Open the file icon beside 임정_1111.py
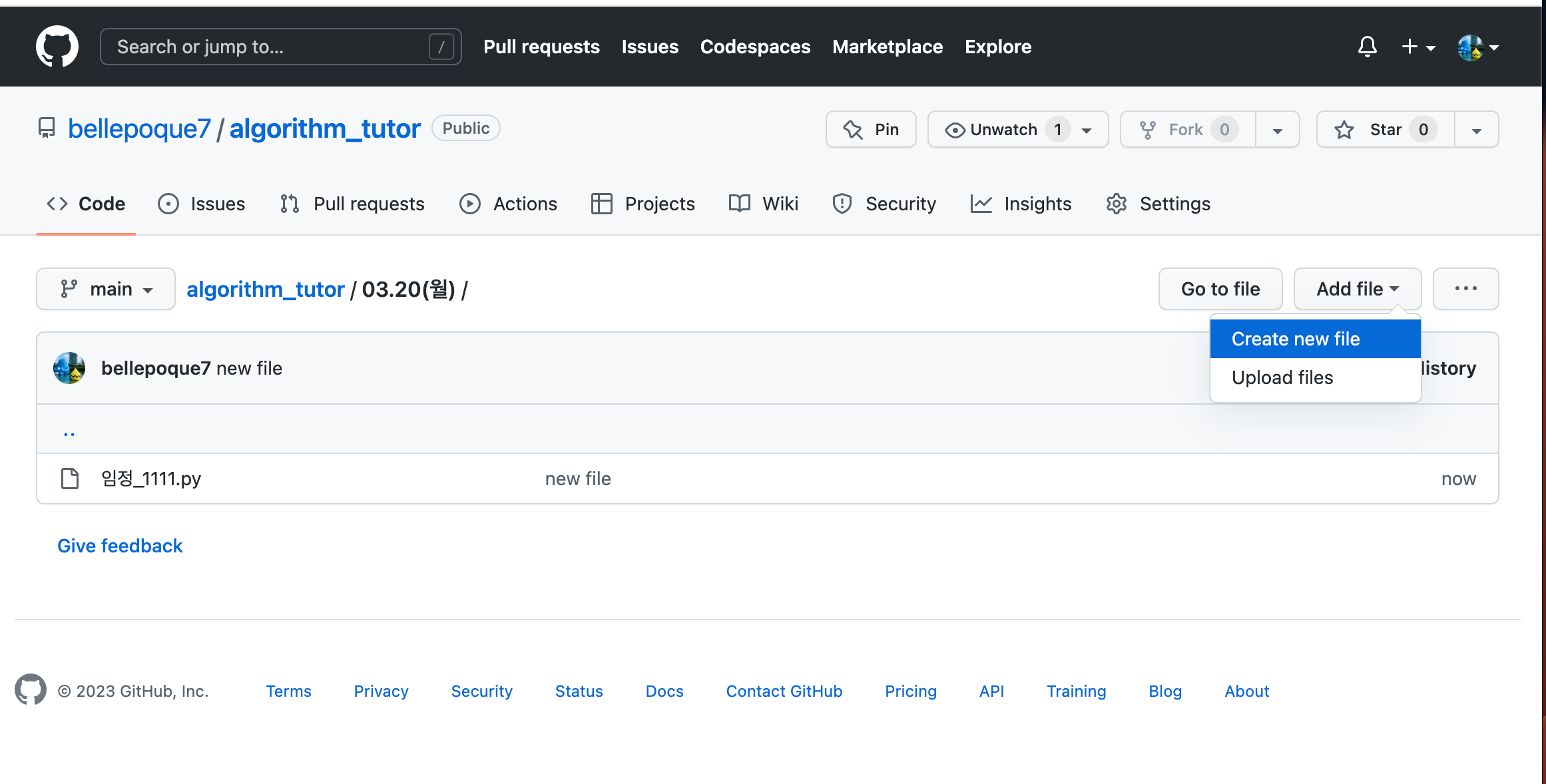Screen dimensions: 1546x784 [69, 478]
